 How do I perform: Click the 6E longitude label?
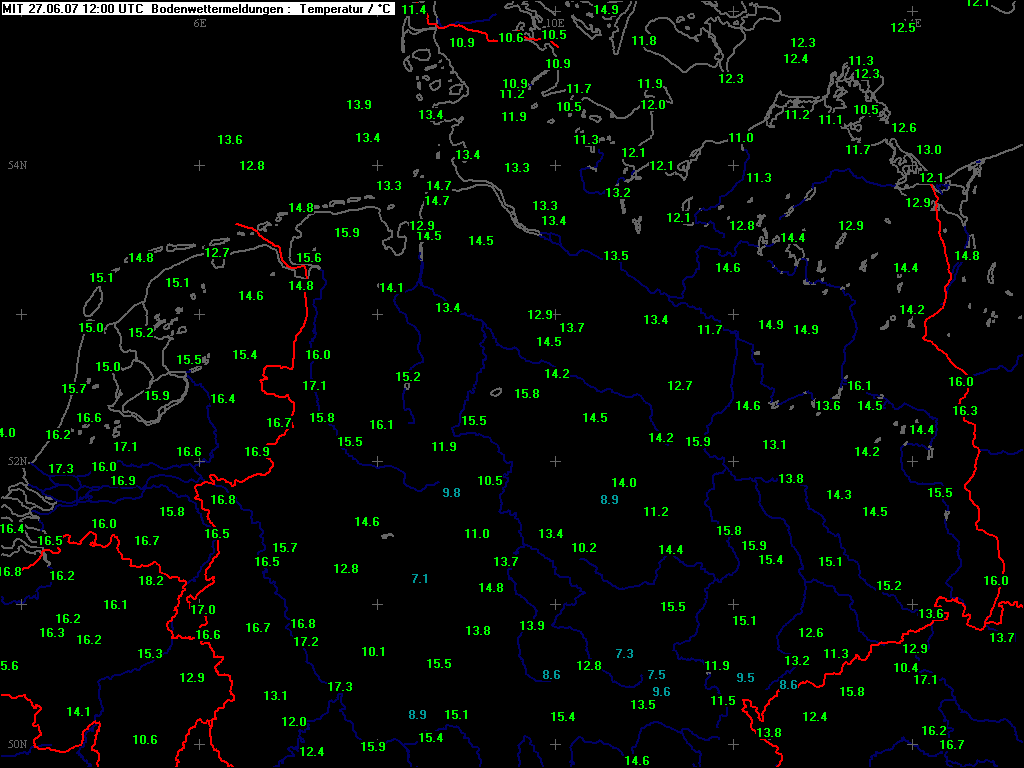tap(199, 22)
